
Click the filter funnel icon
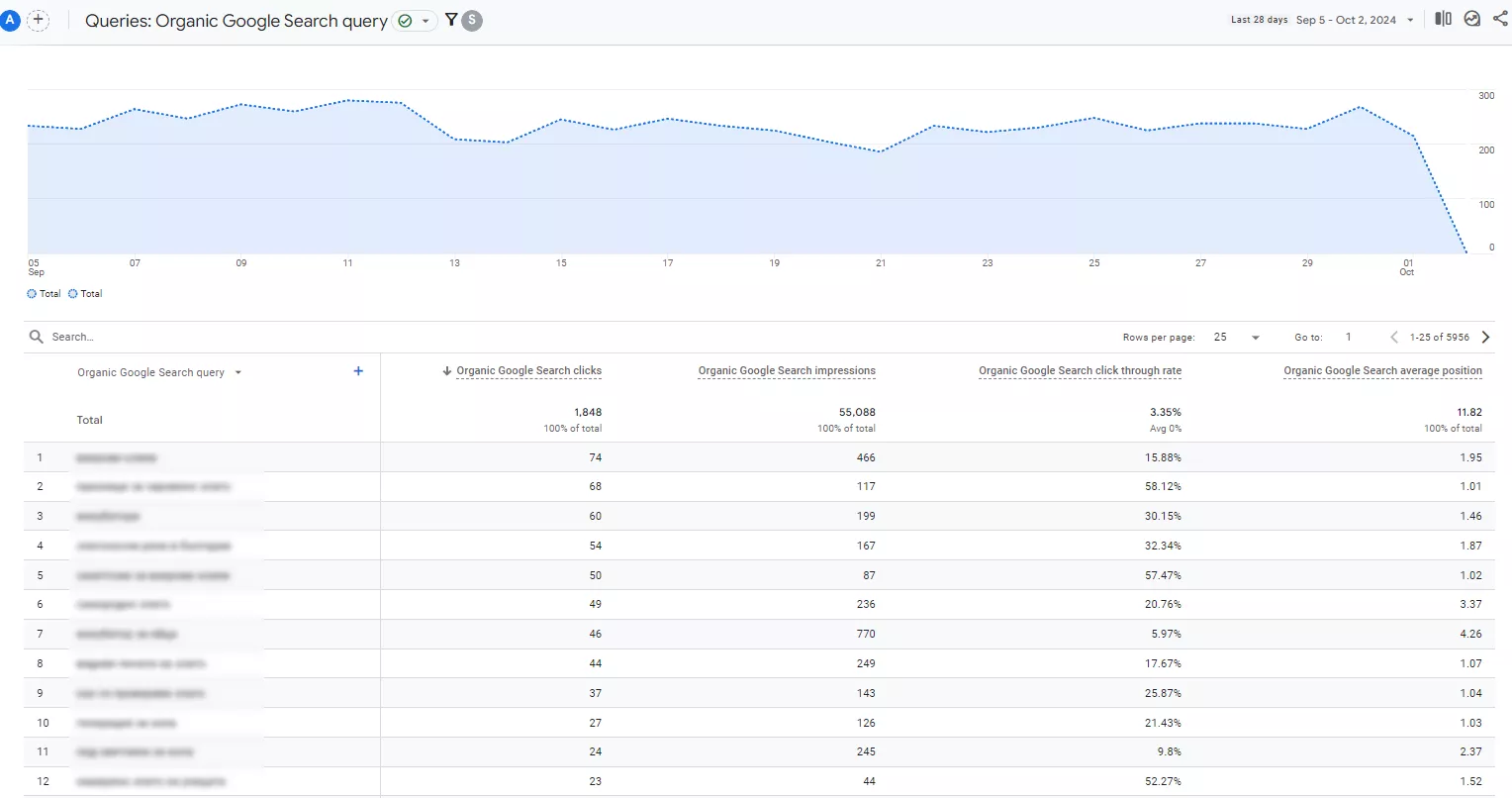tap(451, 20)
